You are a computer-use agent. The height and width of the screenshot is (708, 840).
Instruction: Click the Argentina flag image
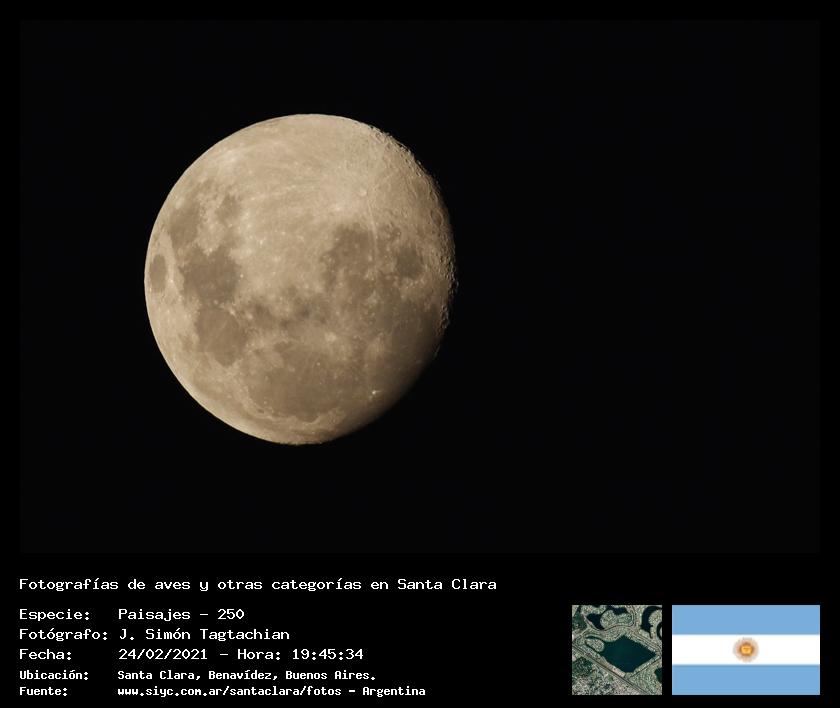pyautogui.click(x=745, y=649)
